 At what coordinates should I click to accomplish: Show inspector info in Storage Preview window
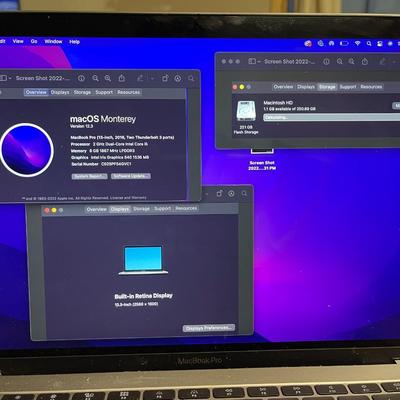click(326, 62)
